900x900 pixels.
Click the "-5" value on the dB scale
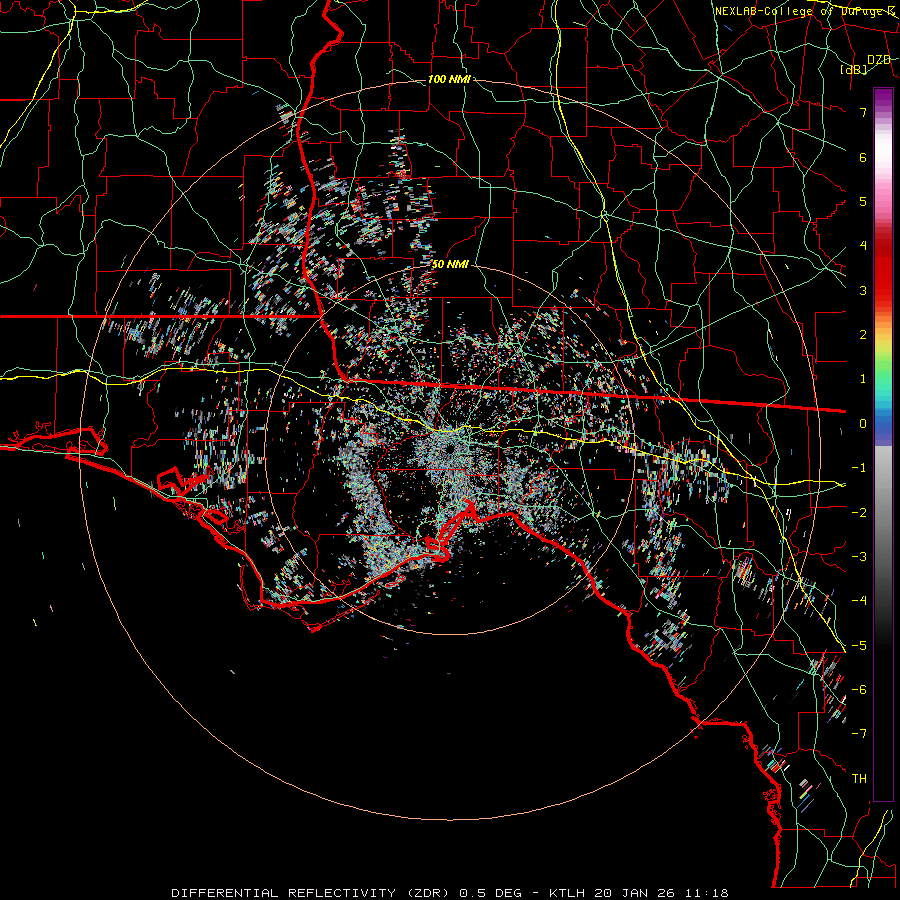coord(859,646)
